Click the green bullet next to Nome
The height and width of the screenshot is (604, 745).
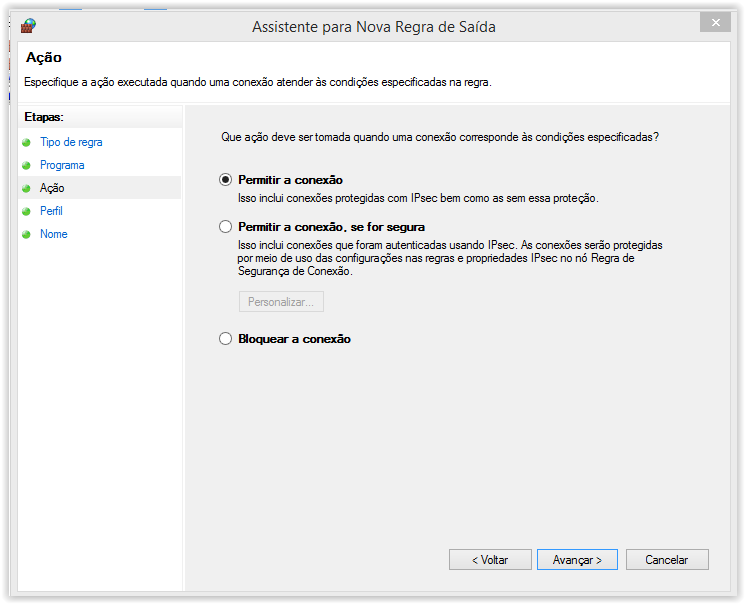click(x=26, y=235)
